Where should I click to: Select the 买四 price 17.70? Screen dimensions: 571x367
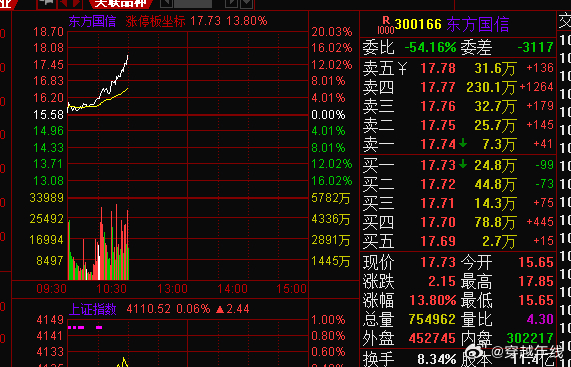coord(438,222)
